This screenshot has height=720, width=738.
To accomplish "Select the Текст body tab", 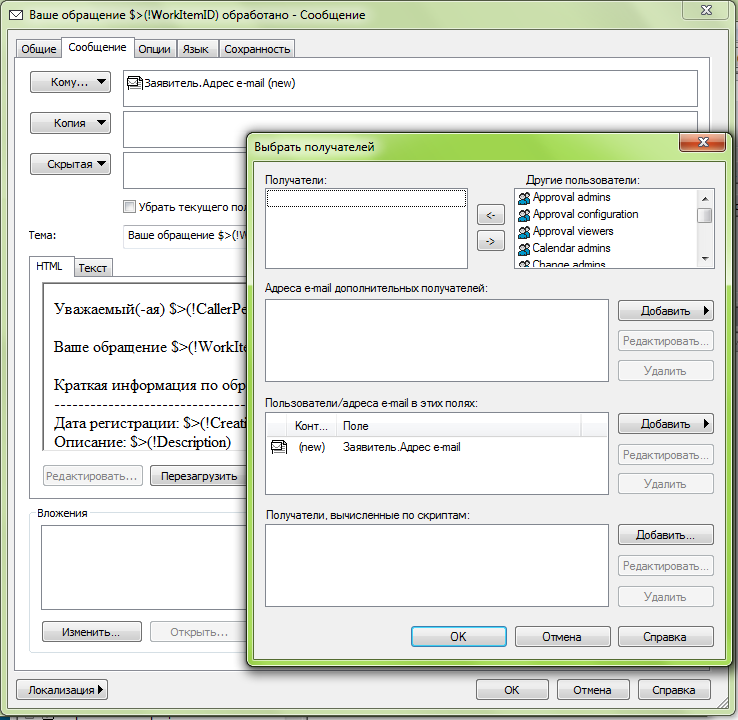I will tap(93, 268).
